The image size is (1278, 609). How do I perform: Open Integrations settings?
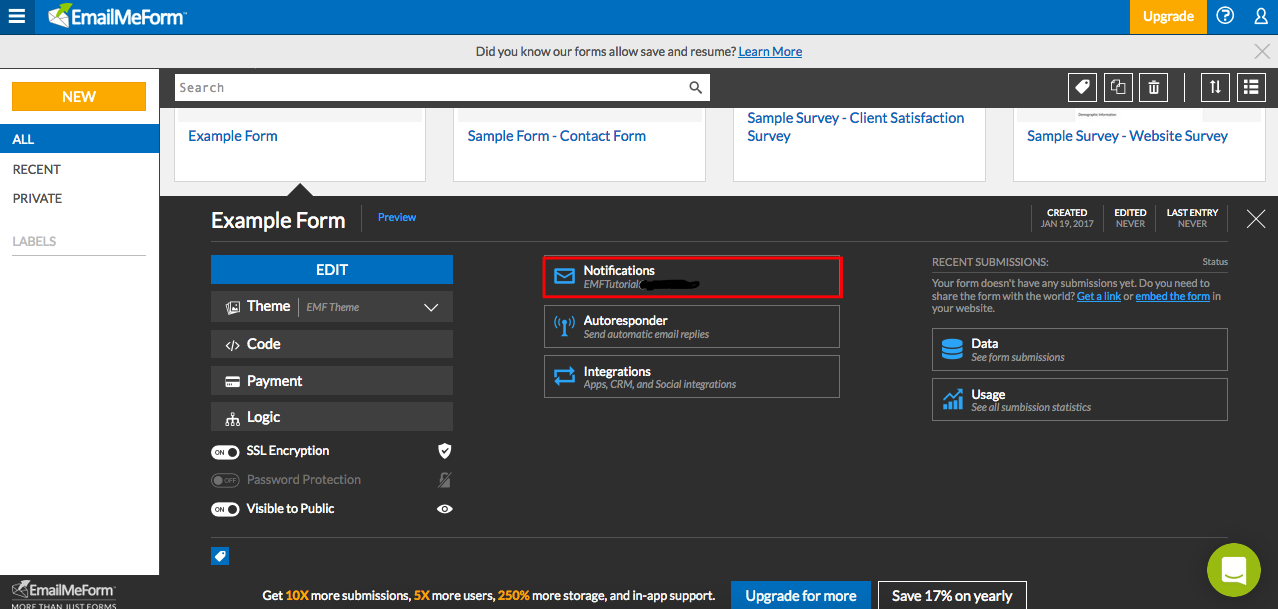pyautogui.click(x=692, y=377)
